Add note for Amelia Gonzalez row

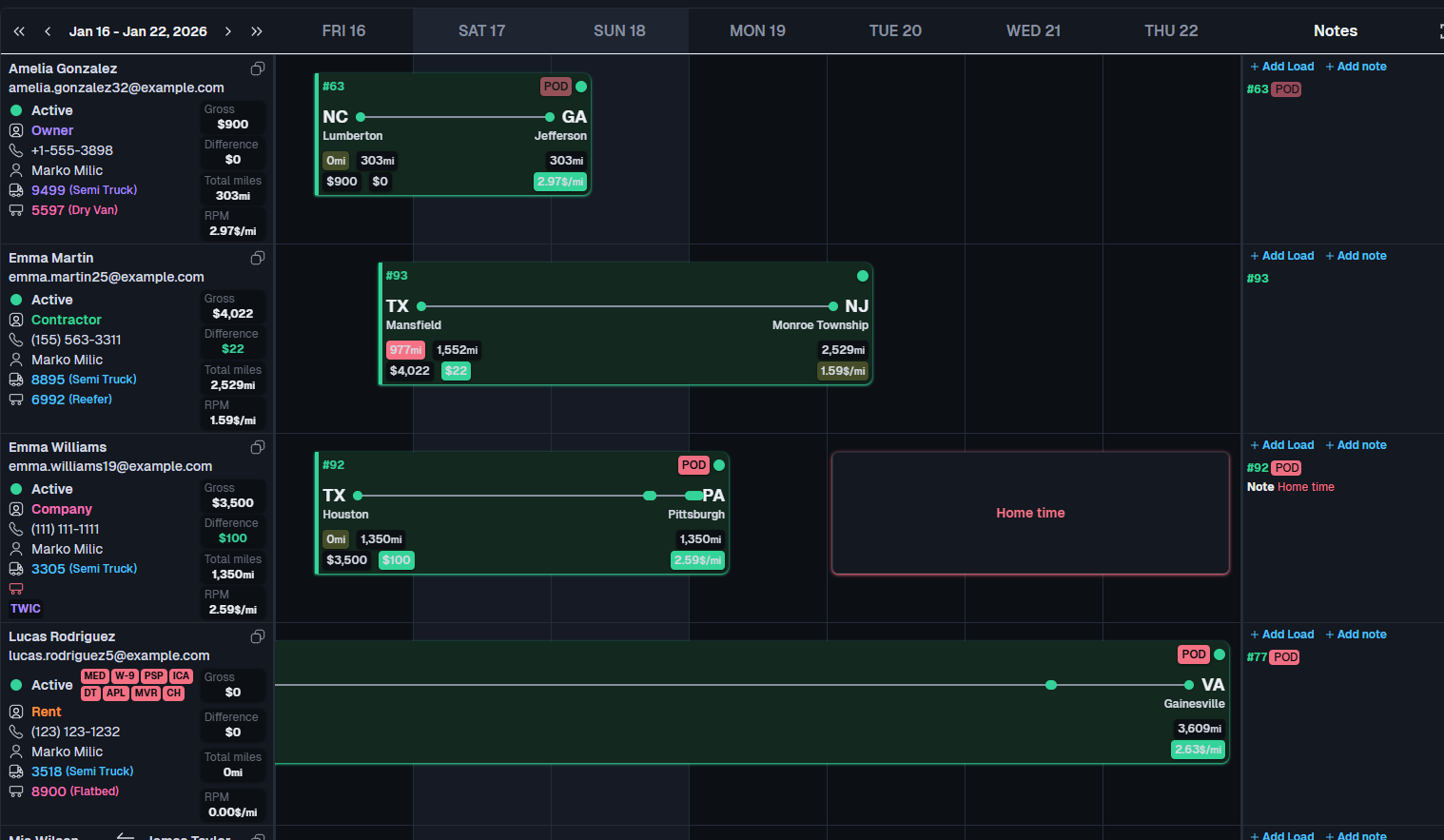pos(1356,67)
